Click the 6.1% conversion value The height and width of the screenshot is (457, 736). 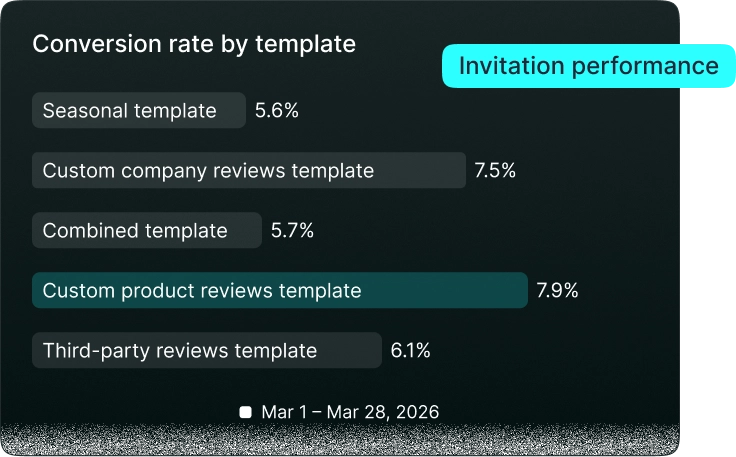410,350
